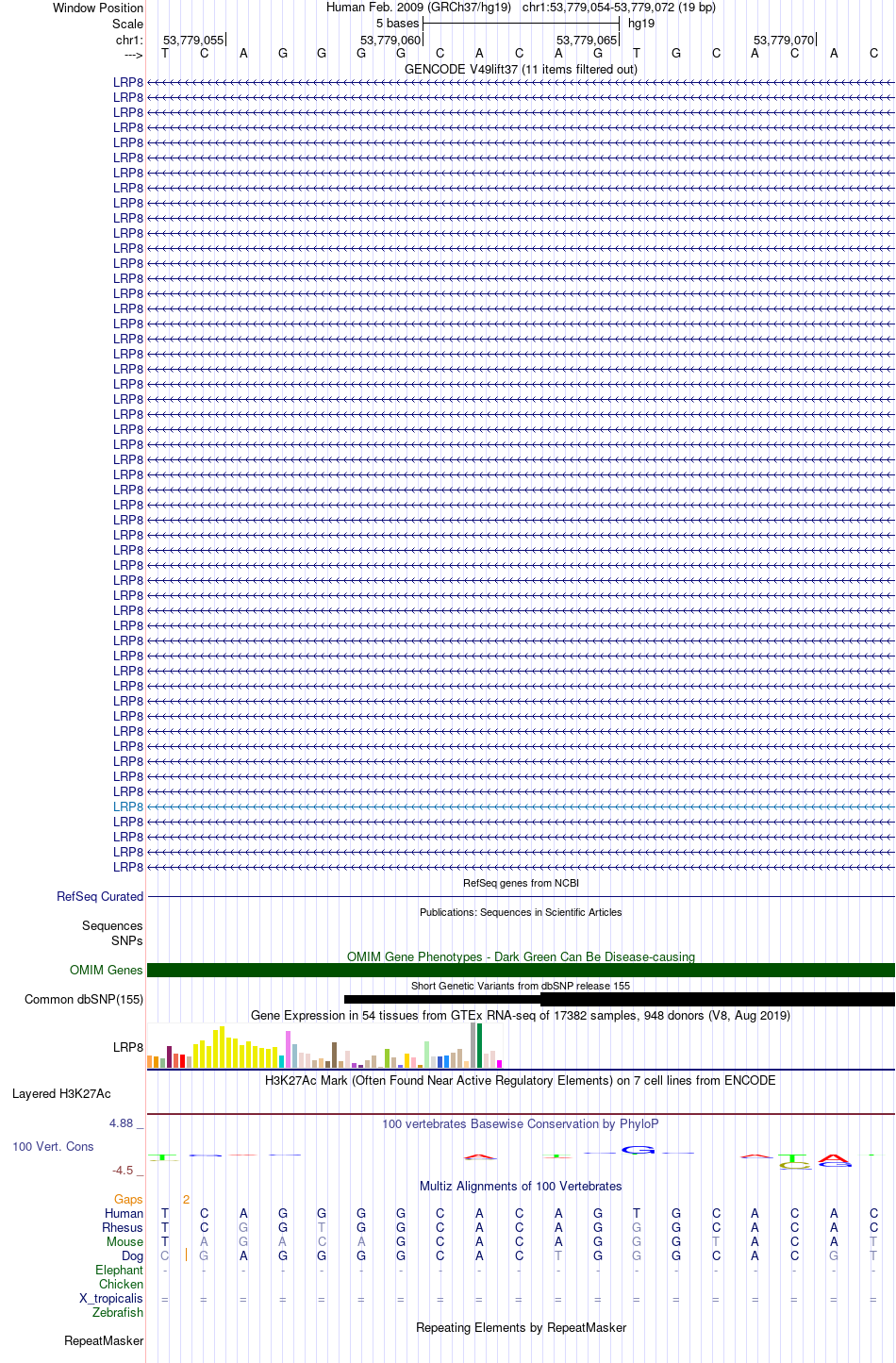This screenshot has width=896, height=1363.
Task: Select the hg19 text beside scale bar
Action: pos(641,24)
